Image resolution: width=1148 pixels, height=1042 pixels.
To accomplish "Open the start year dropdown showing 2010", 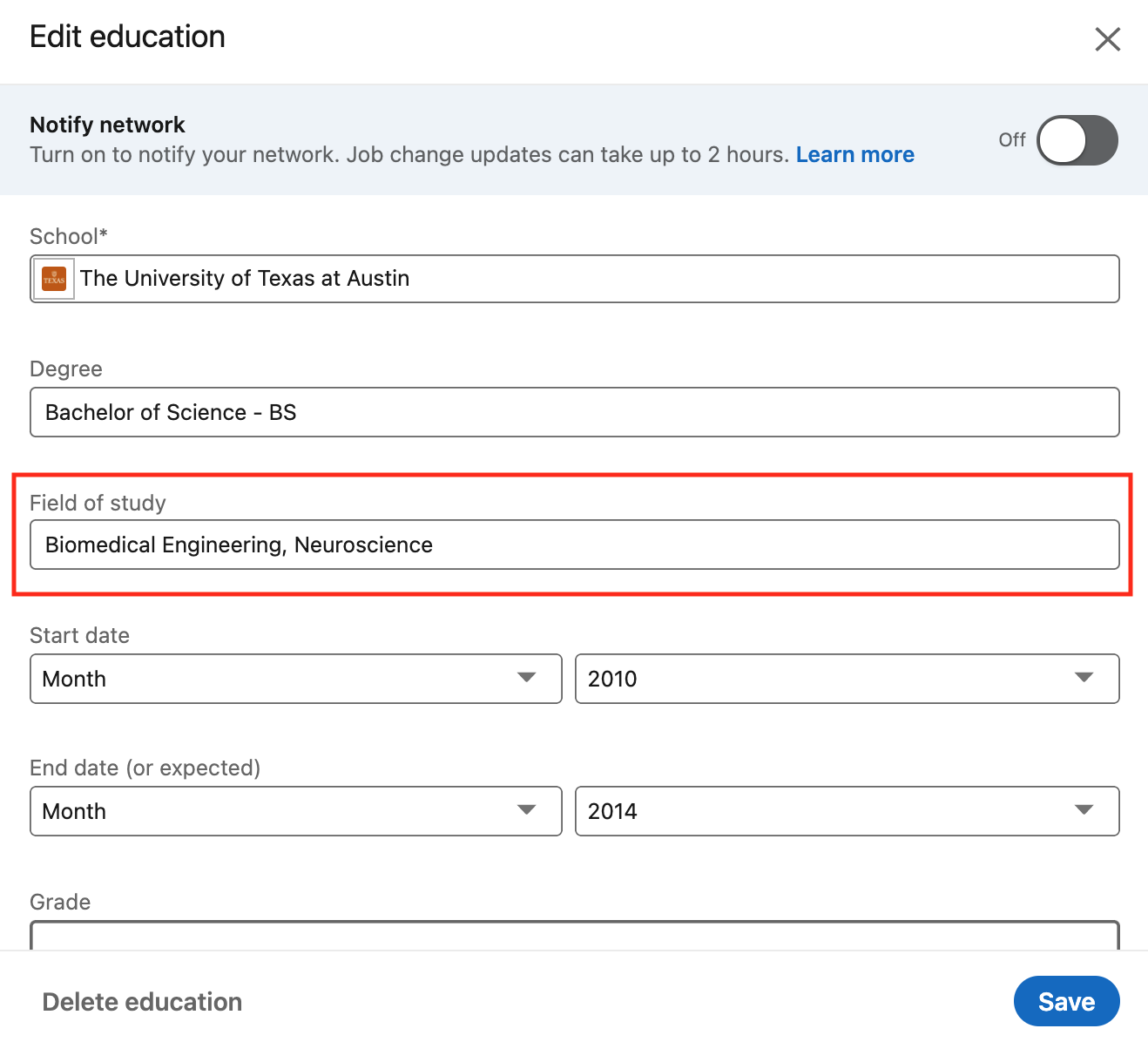I will pyautogui.click(x=847, y=679).
